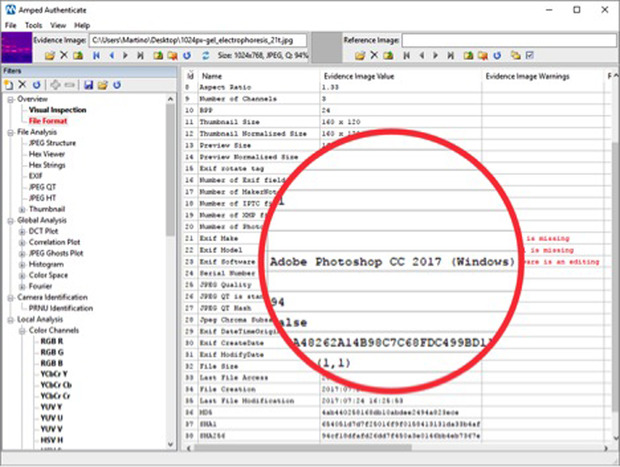Collapse the Global Analysis tree node
Screen dimensions: 620x467
coord(11,221)
